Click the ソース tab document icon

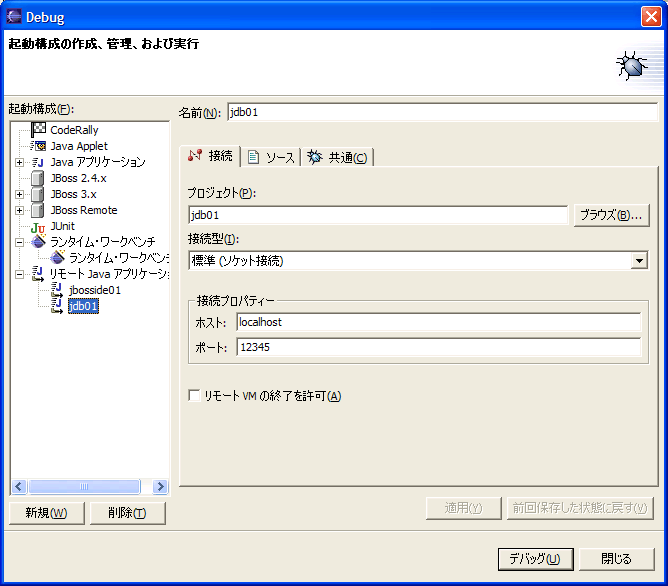pos(253,157)
